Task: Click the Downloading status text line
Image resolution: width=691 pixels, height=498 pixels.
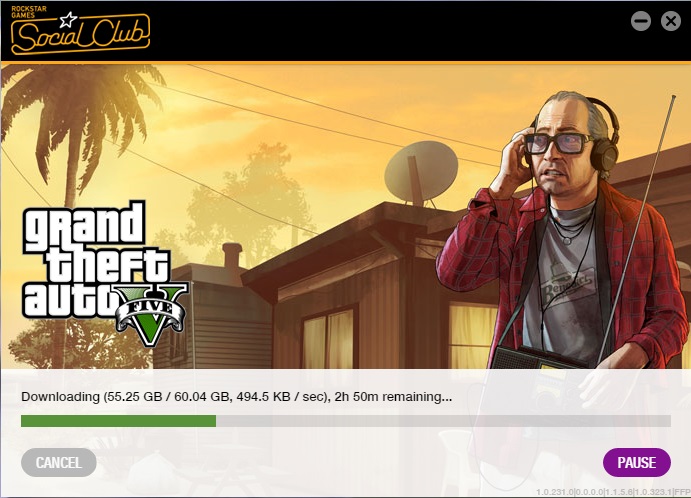Action: pos(237,397)
